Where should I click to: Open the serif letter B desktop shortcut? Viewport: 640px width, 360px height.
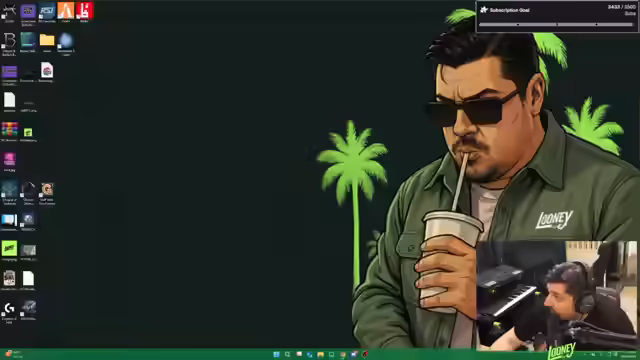pos(9,40)
